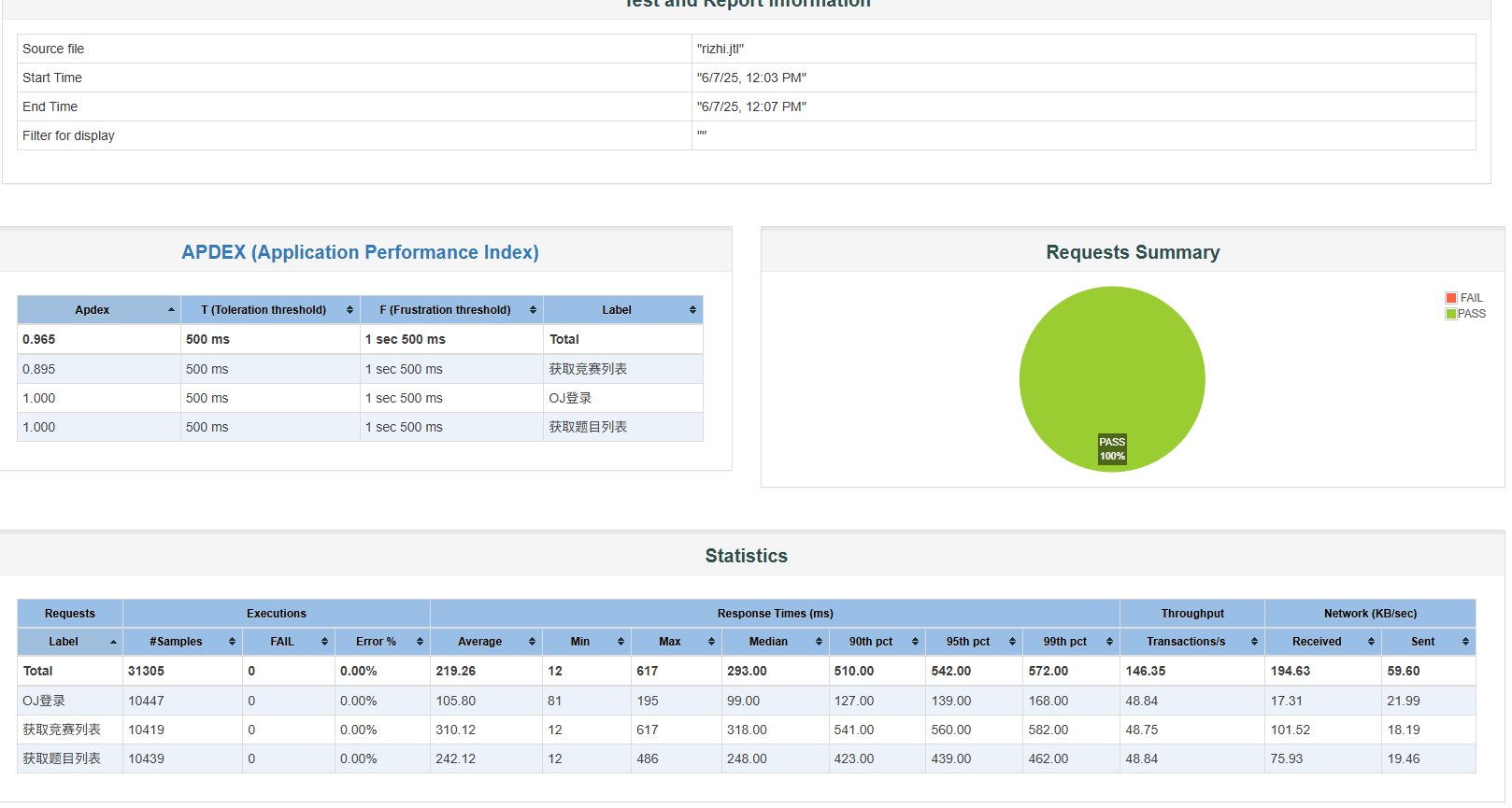Select OJ登录 samples value 10447
The image size is (1512, 808).
coord(146,701)
